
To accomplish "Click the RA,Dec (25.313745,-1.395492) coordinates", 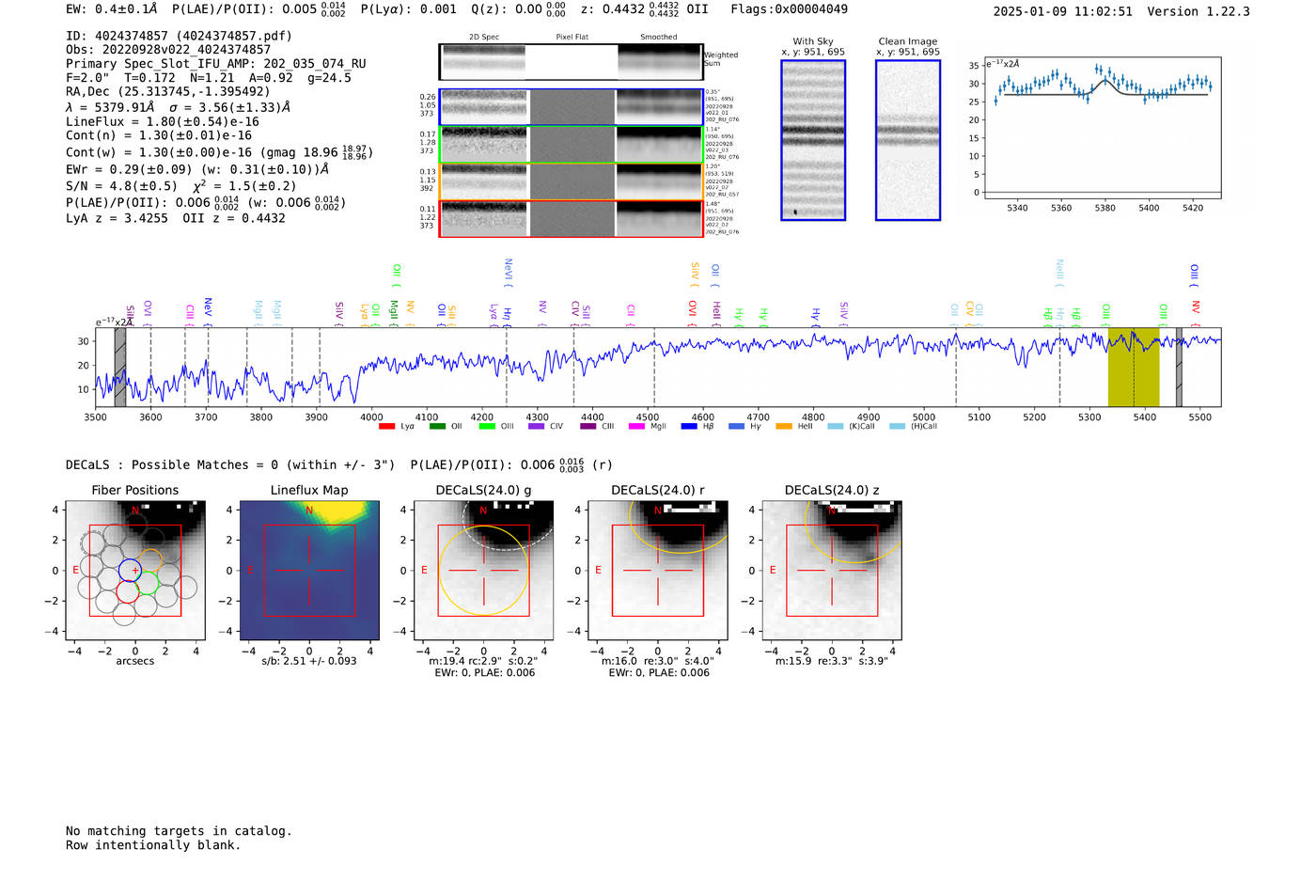I will coord(168,91).
